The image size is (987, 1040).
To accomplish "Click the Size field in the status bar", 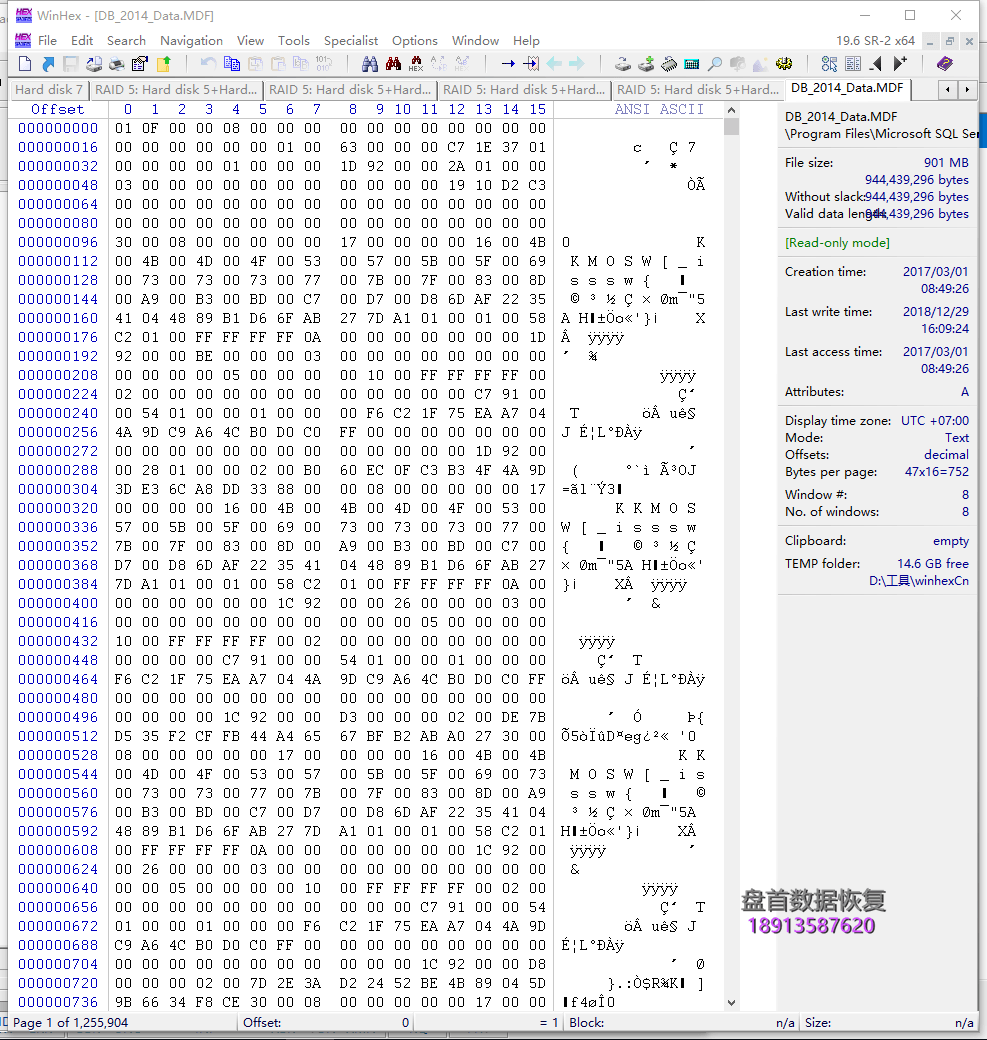I will pos(889,1023).
